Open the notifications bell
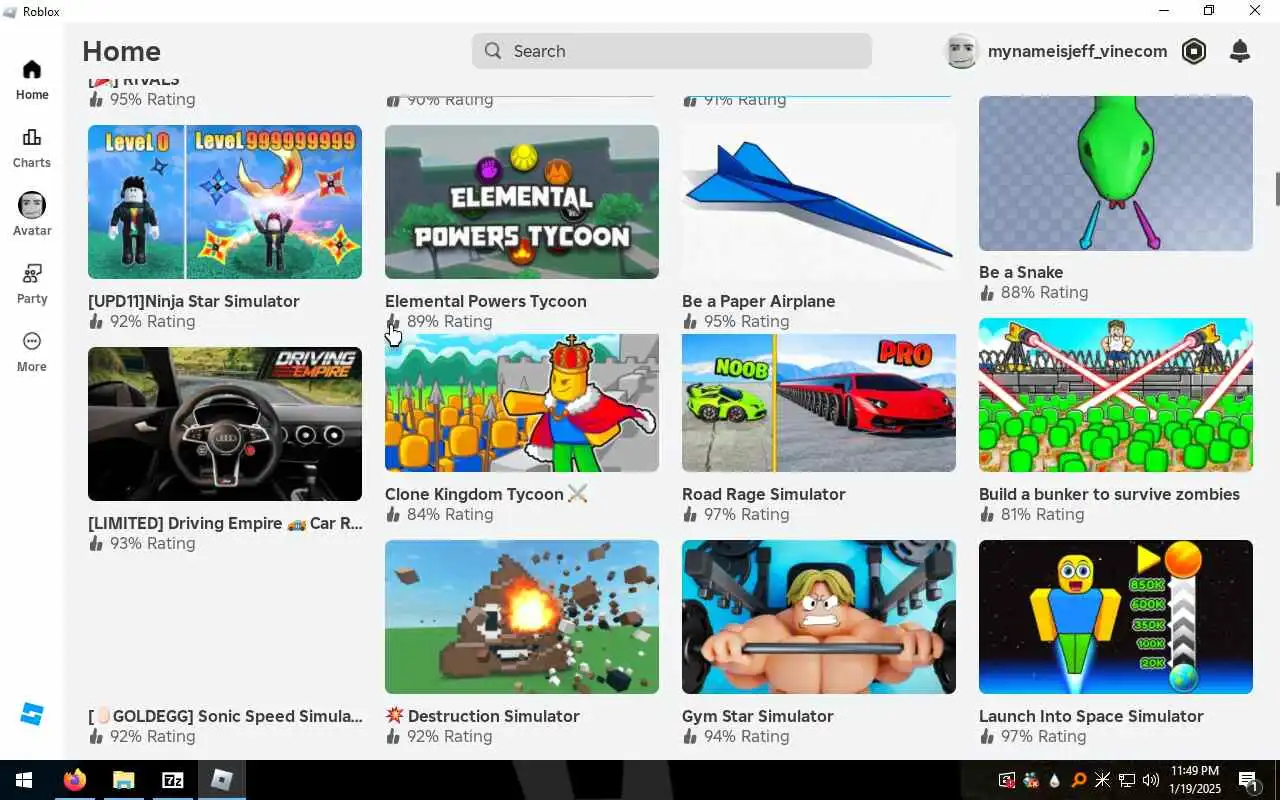Image resolution: width=1280 pixels, height=800 pixels. tap(1240, 51)
